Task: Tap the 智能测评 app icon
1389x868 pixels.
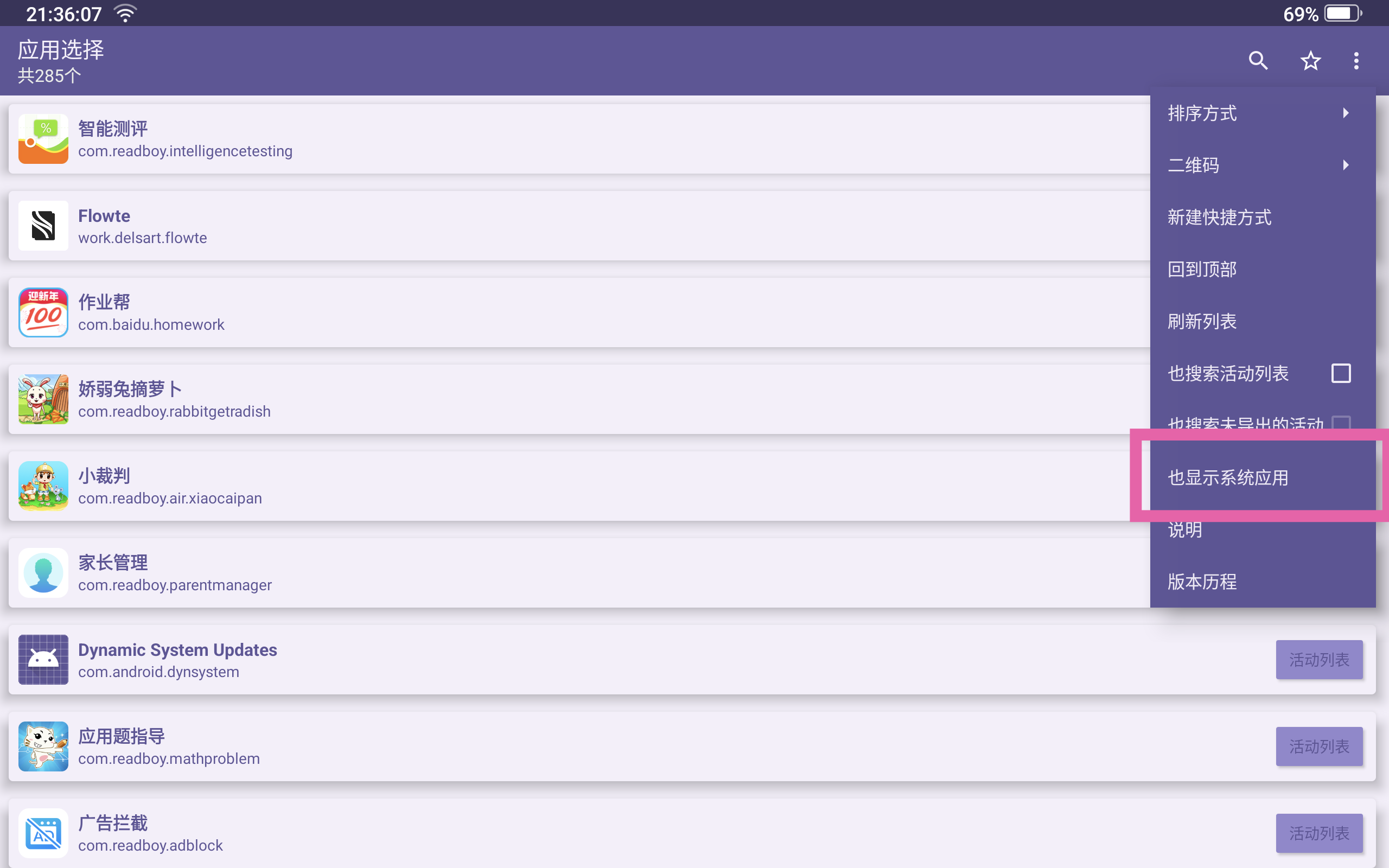Action: tap(43, 139)
